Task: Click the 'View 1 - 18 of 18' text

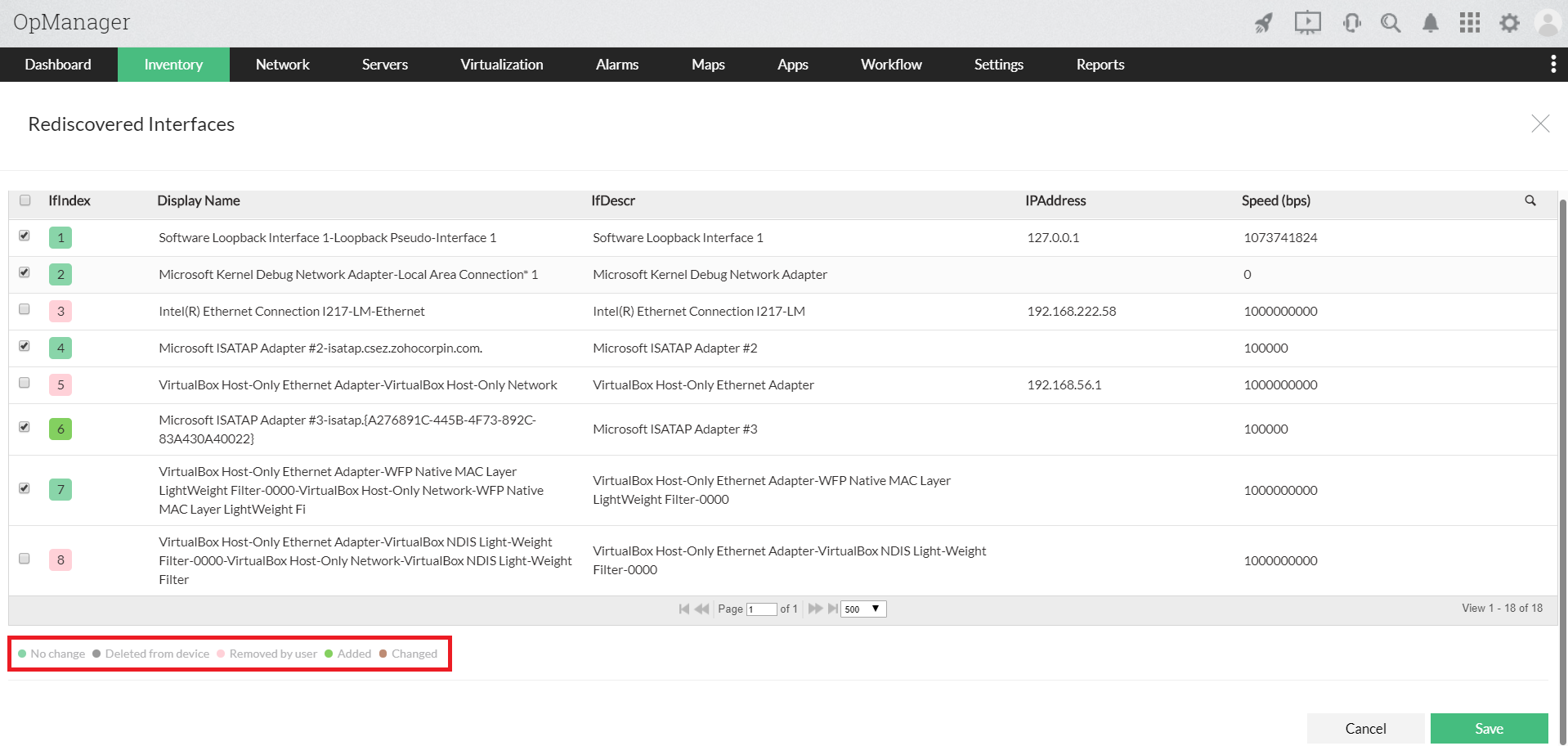Action: (1502, 608)
